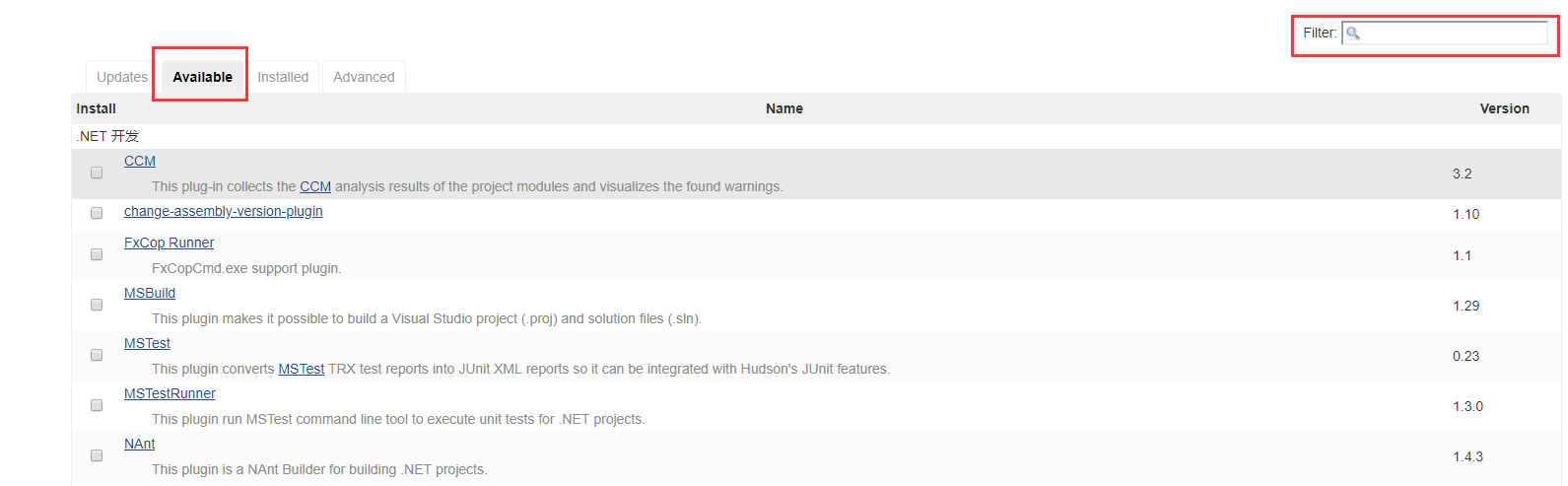
Task: Open the MSBuild plugin link
Action: click(x=150, y=293)
